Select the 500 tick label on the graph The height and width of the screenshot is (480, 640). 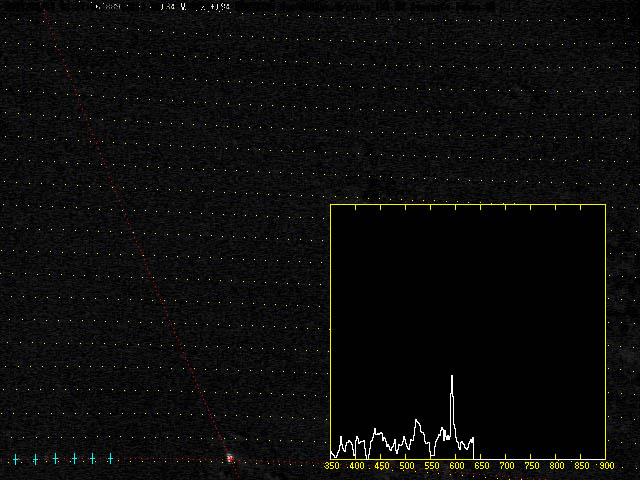click(x=406, y=466)
